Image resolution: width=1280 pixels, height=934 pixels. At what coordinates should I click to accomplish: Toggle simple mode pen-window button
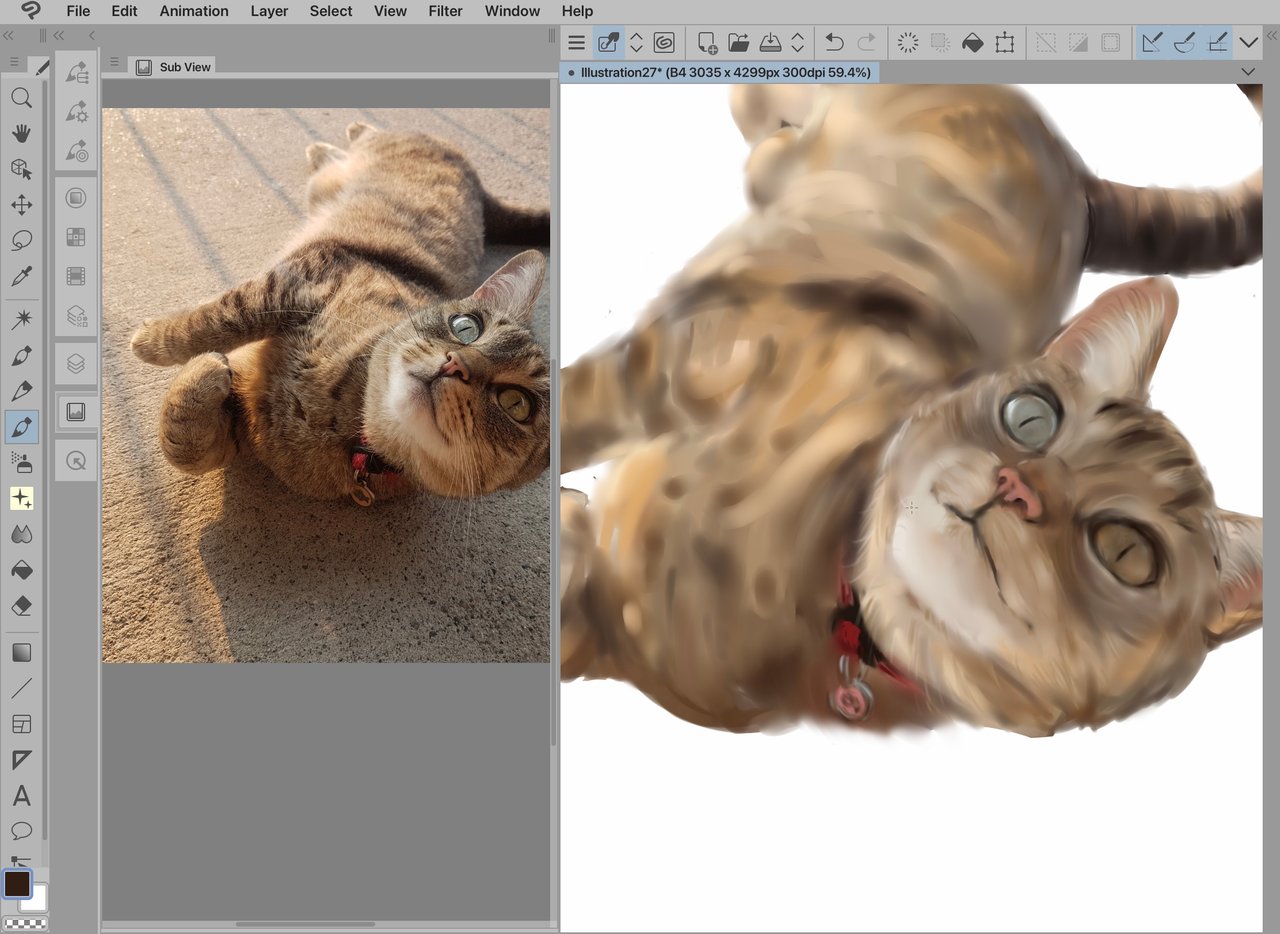pyautogui.click(x=608, y=42)
